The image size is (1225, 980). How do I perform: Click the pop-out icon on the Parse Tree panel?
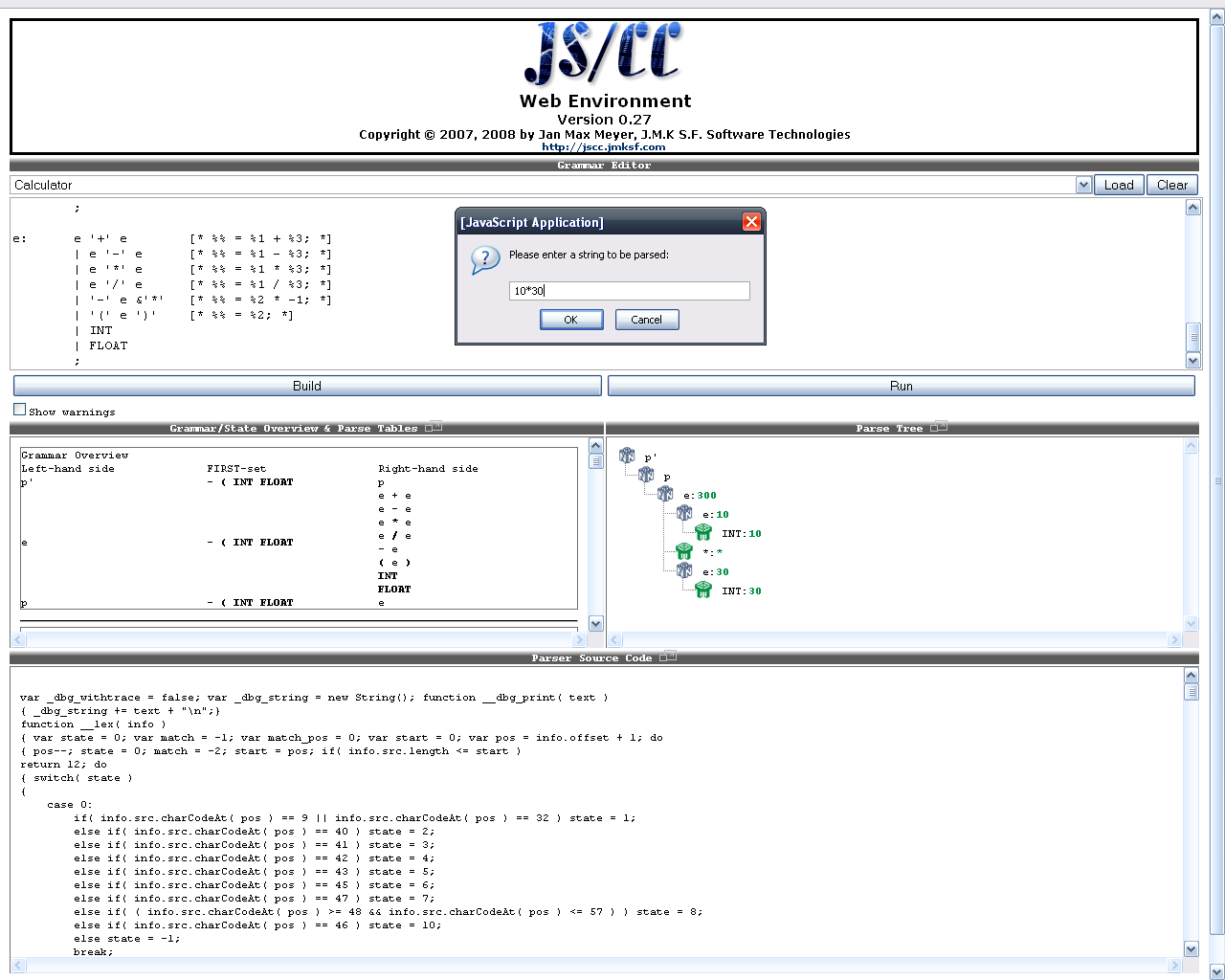point(938,427)
